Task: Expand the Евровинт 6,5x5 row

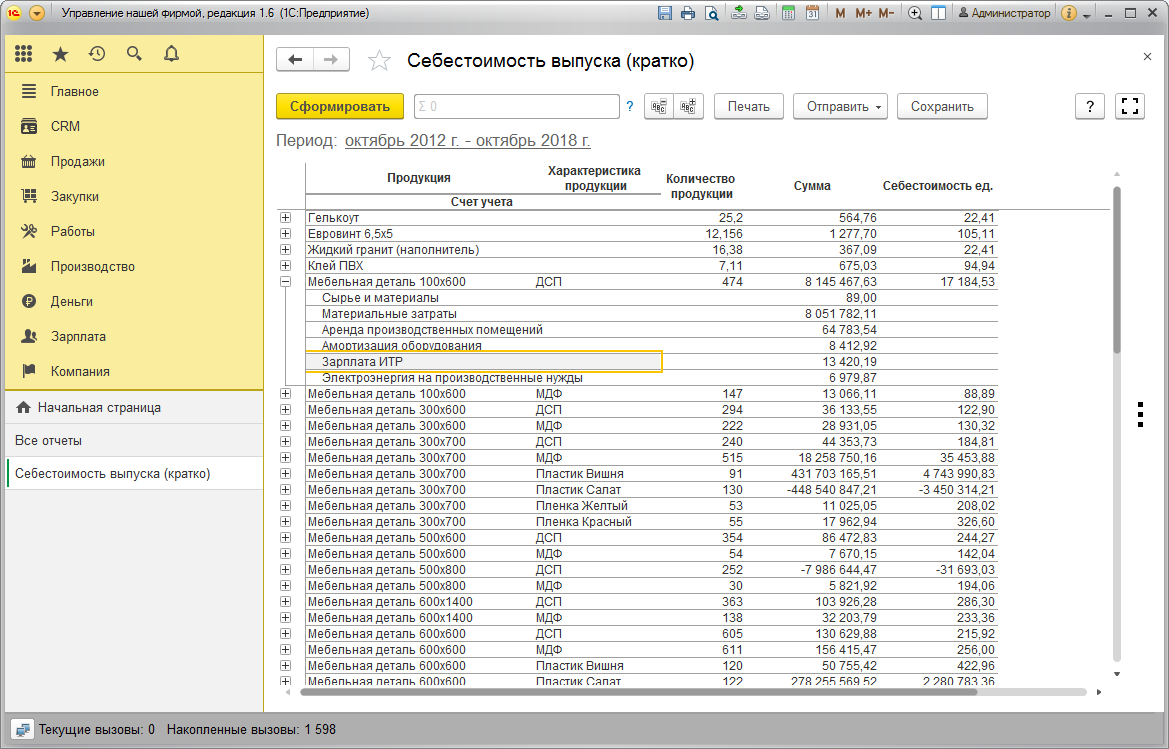Action: pos(286,233)
